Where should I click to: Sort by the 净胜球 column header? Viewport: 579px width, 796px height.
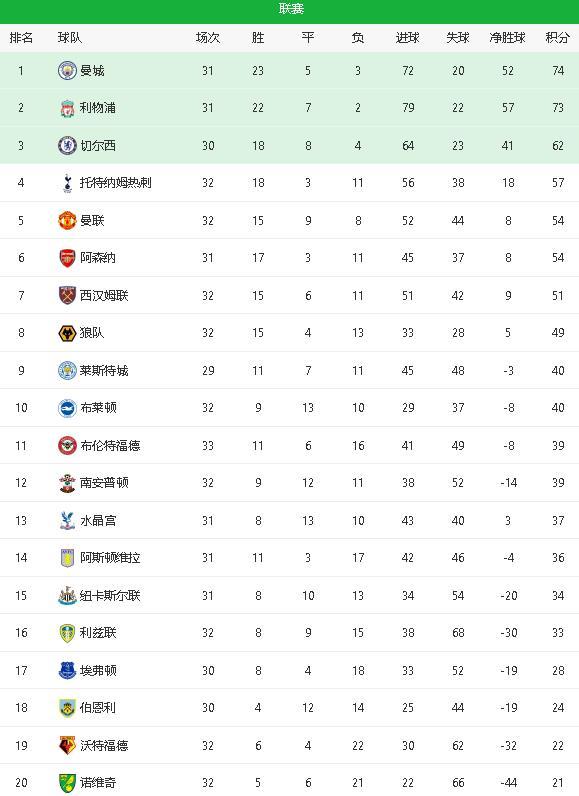(507, 38)
